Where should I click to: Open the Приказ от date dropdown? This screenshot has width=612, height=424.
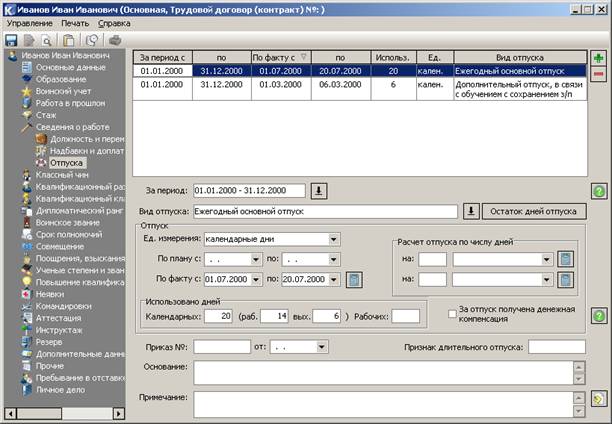coord(322,347)
